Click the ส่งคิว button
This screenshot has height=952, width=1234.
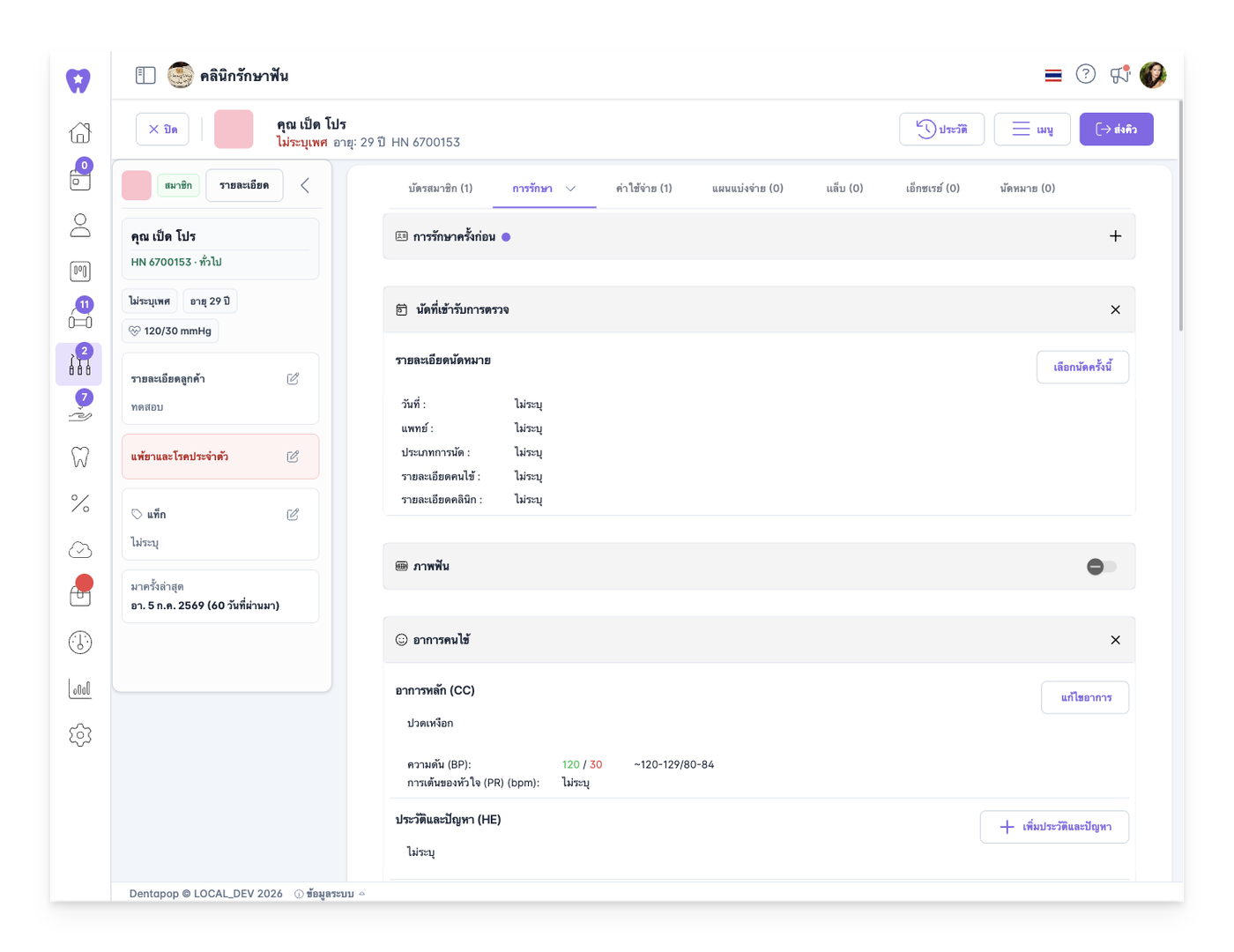(x=1116, y=130)
